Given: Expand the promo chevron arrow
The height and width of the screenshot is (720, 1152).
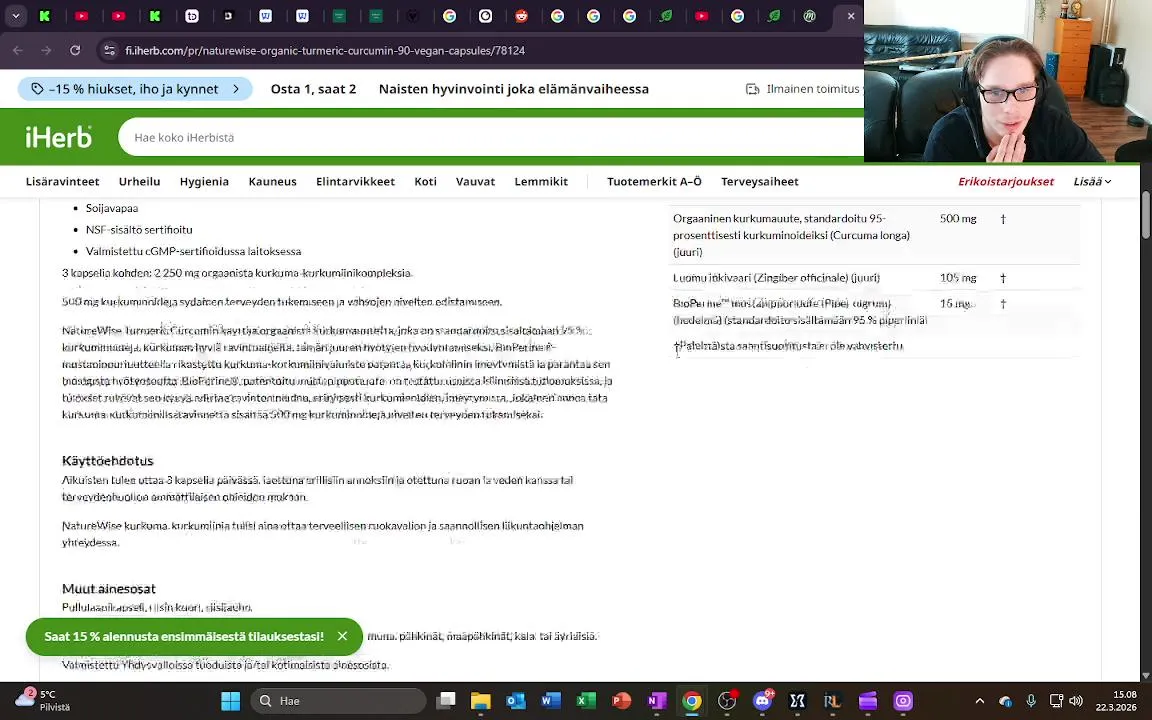Looking at the screenshot, I should point(236,89).
